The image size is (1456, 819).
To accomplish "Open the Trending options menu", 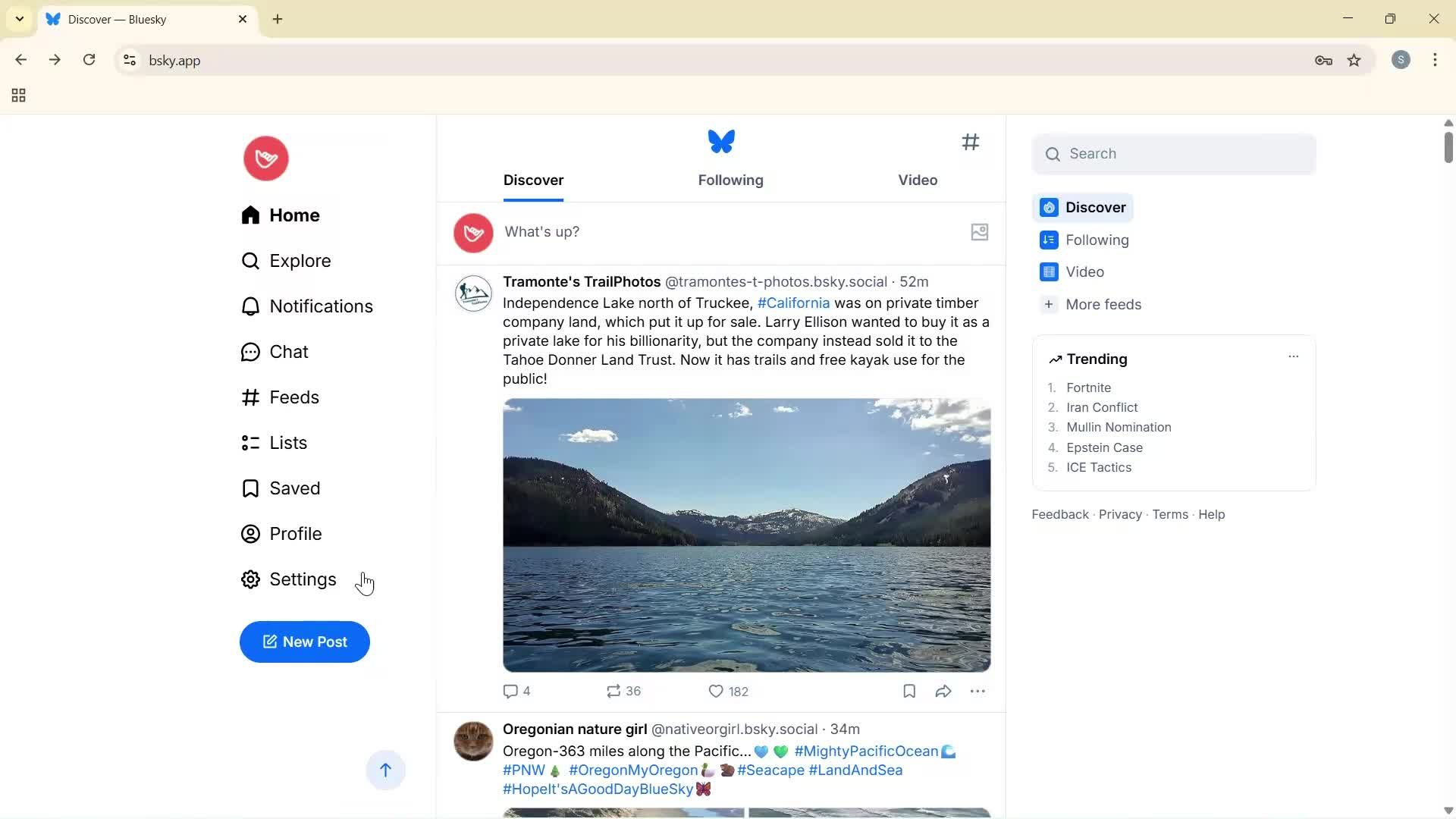I will point(1293,356).
